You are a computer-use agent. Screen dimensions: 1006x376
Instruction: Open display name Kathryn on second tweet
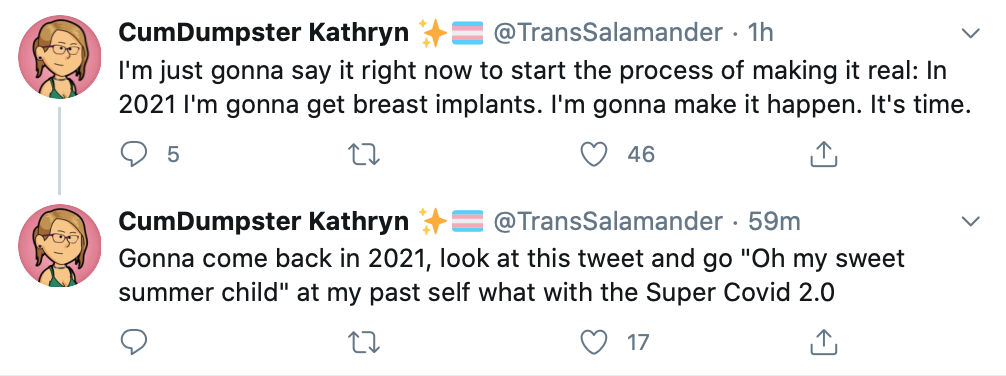coord(264,221)
